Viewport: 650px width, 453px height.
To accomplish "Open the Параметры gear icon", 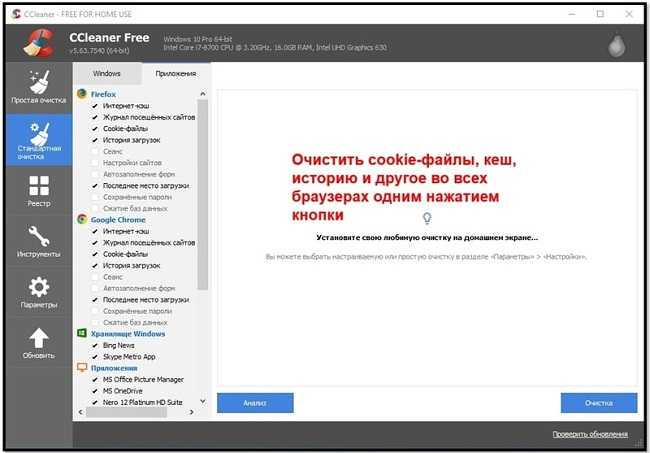I will (x=39, y=287).
